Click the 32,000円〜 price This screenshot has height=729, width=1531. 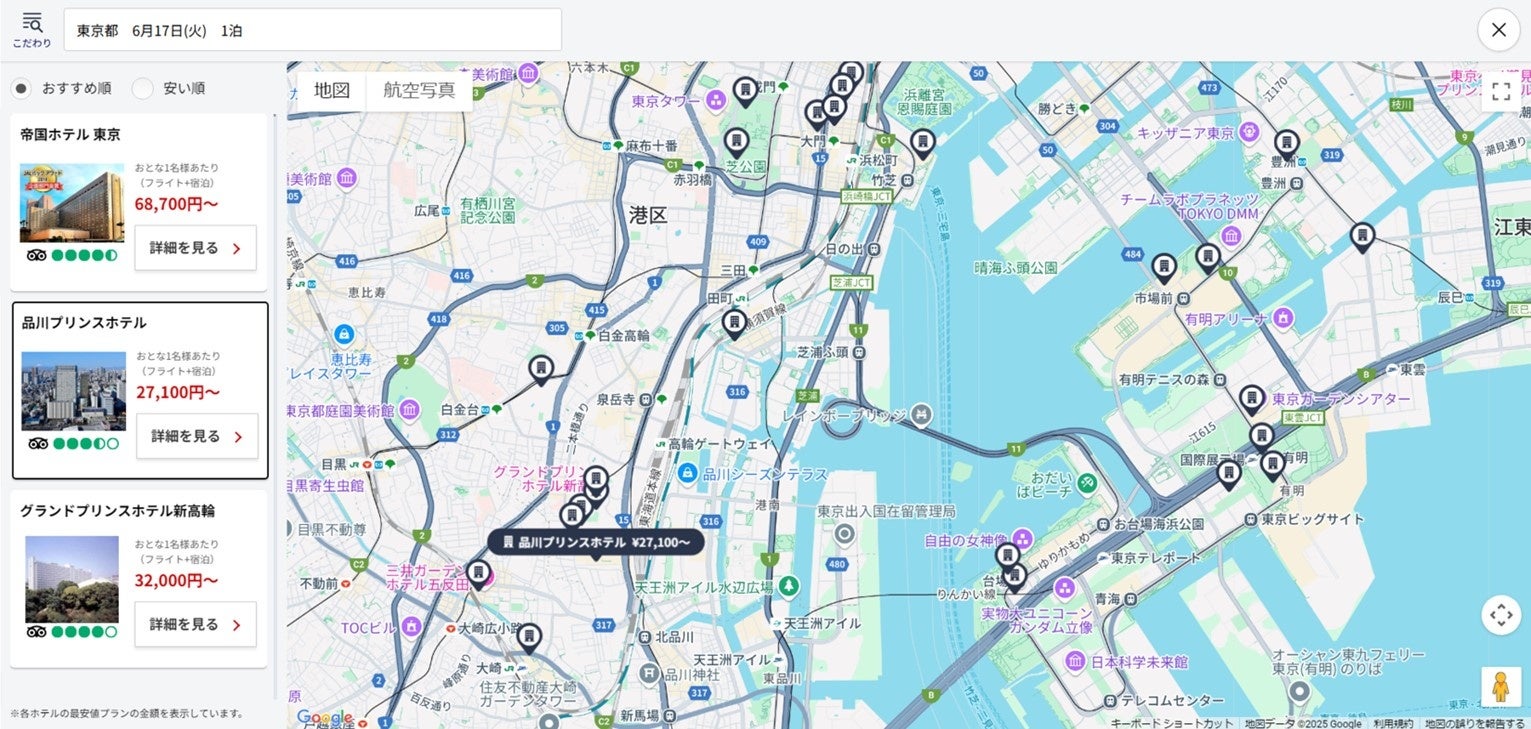tap(177, 580)
